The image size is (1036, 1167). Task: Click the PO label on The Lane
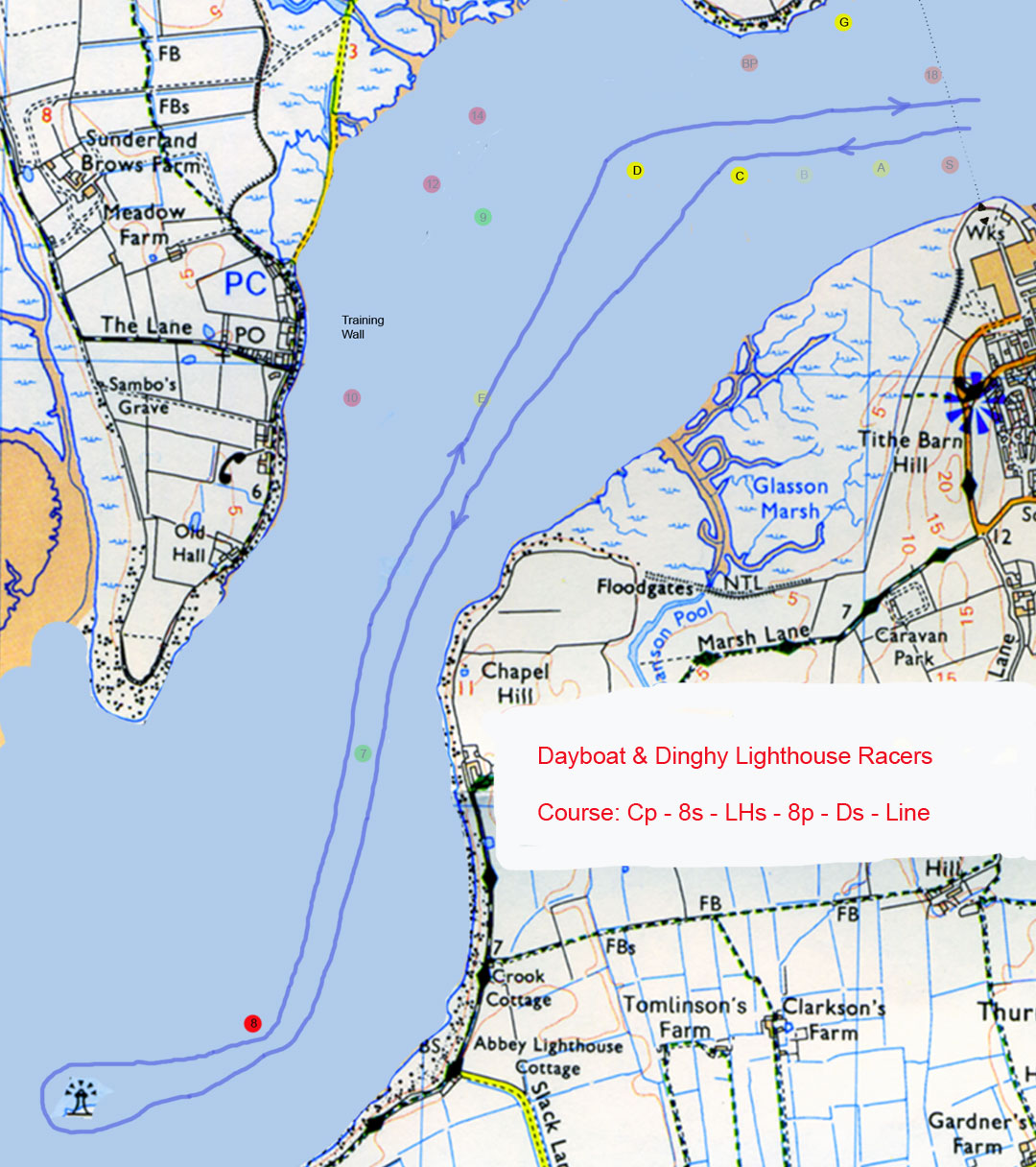249,336
